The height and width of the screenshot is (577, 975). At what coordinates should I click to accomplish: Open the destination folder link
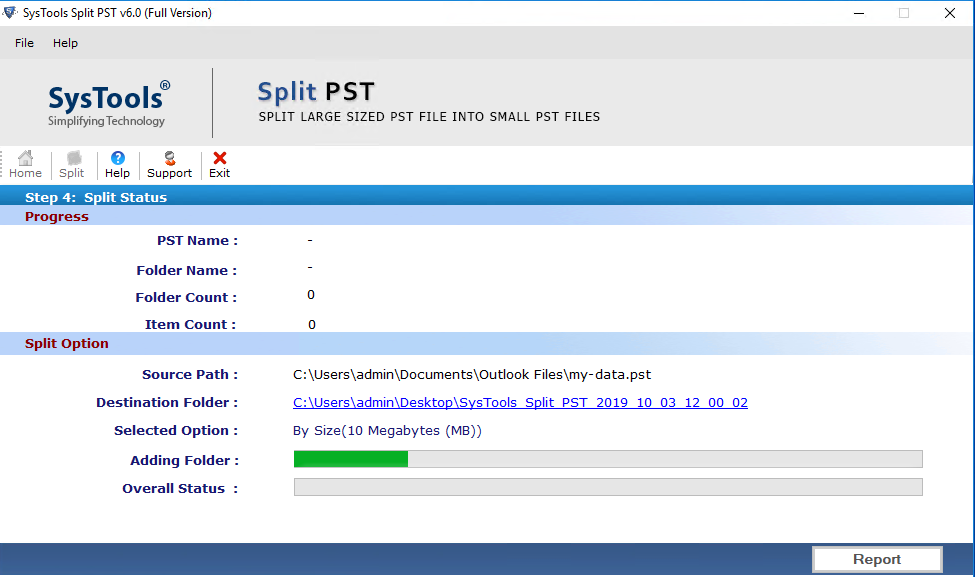(520, 402)
